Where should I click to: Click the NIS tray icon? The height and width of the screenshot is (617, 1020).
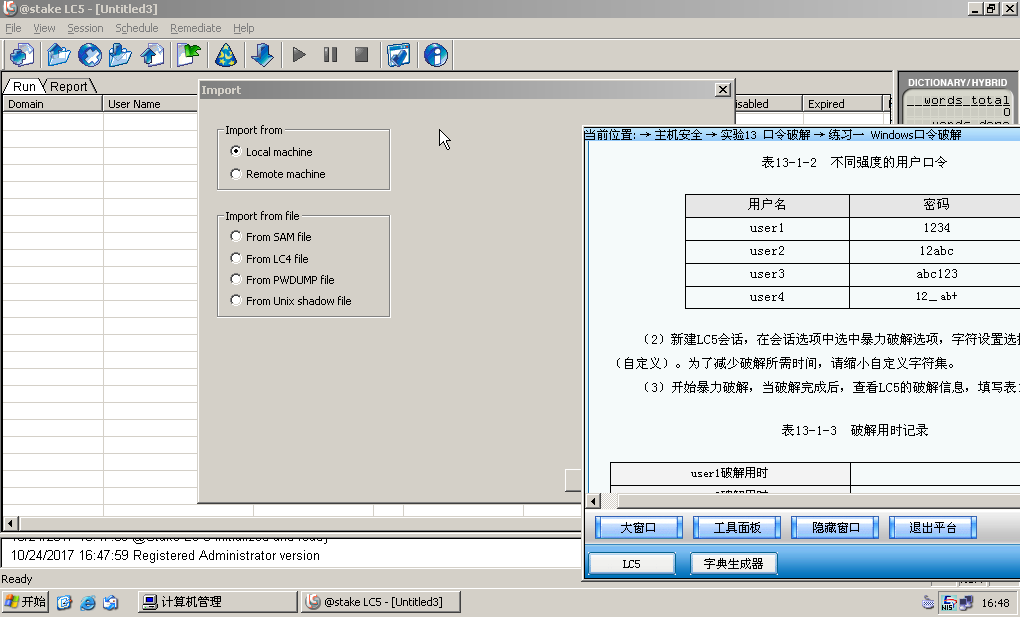(948, 603)
